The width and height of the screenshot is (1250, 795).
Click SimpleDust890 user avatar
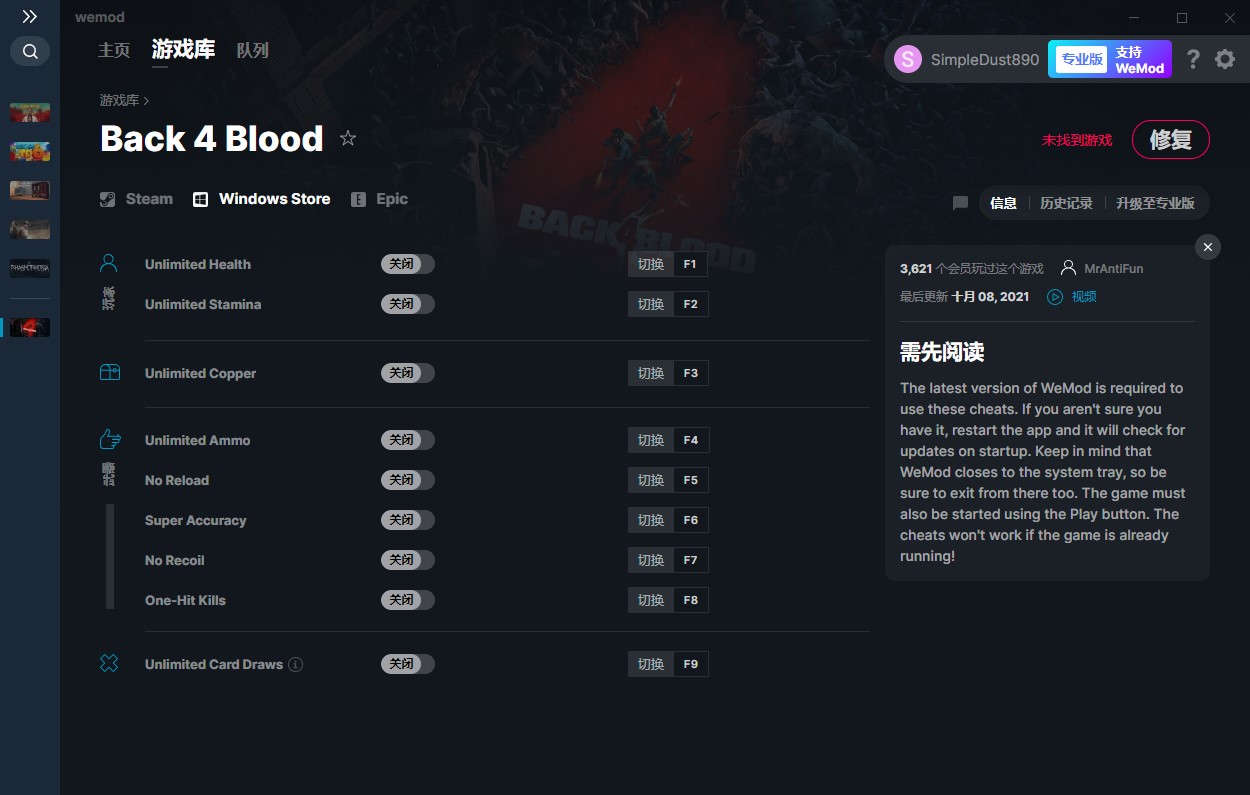pyautogui.click(x=908, y=59)
